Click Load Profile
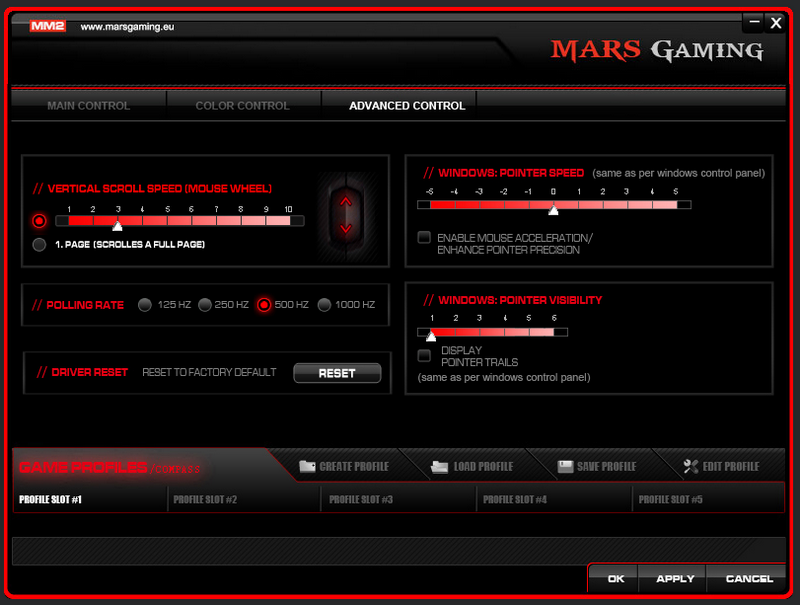Image resolution: width=800 pixels, height=605 pixels. click(x=472, y=466)
